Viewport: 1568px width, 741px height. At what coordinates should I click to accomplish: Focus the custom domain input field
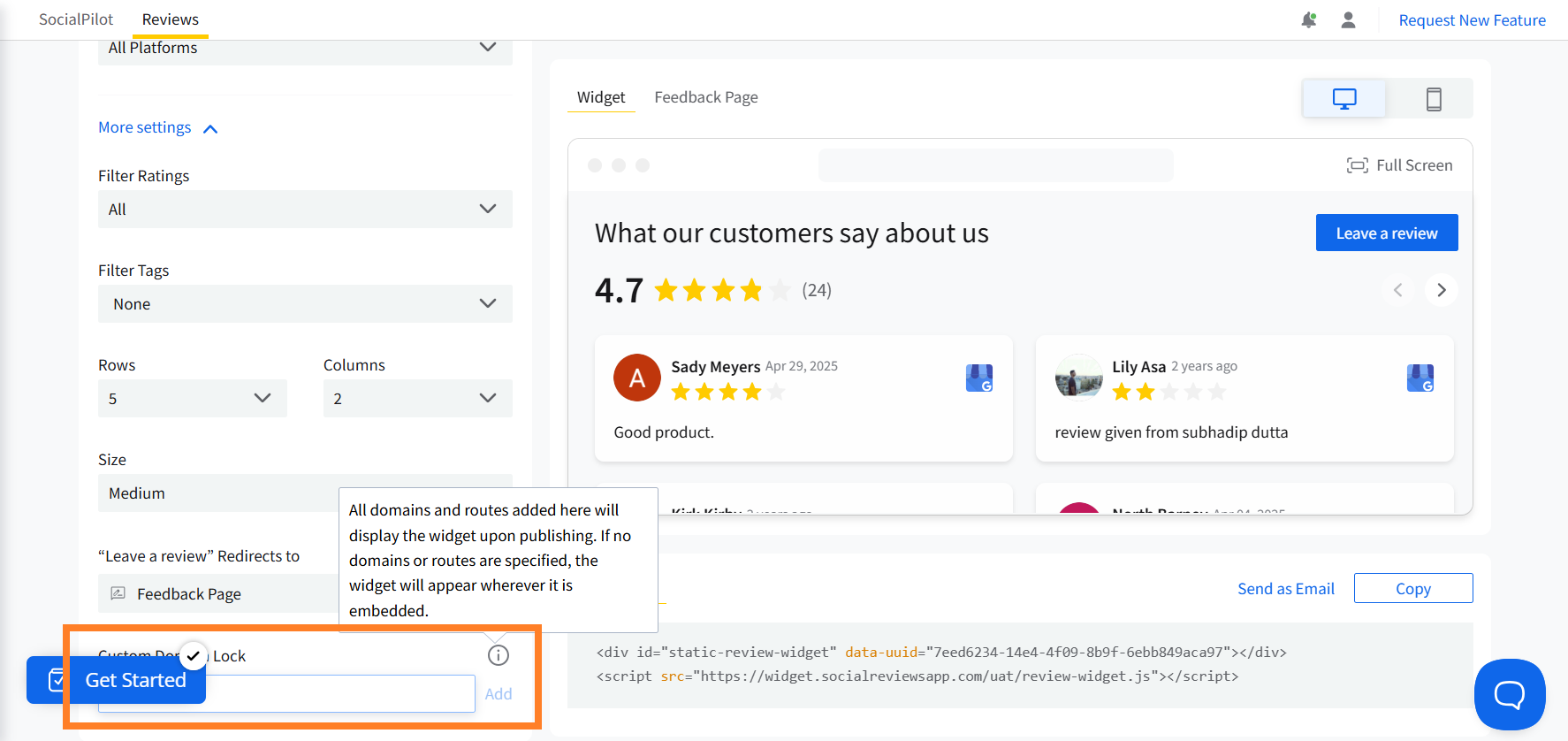point(286,694)
